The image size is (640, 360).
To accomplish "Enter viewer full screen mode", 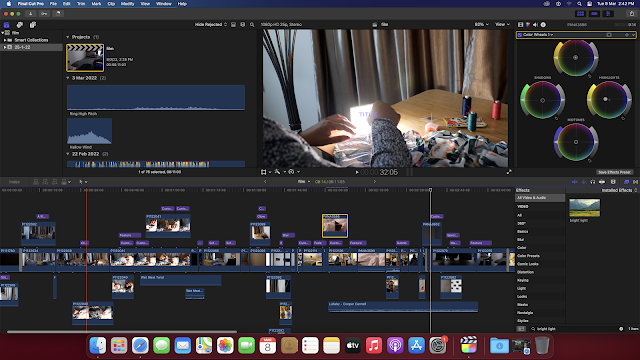I will click(x=509, y=172).
